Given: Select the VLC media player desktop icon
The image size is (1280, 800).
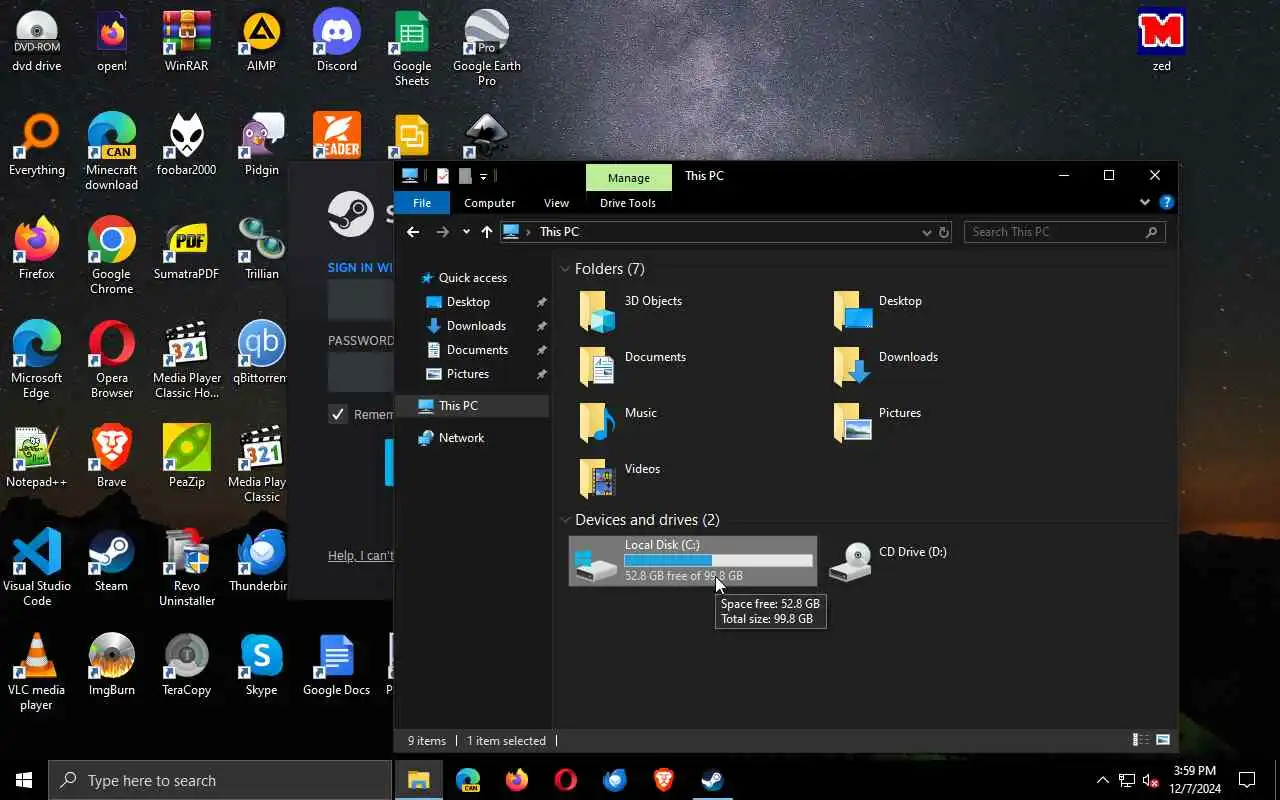Looking at the screenshot, I should click(36, 672).
